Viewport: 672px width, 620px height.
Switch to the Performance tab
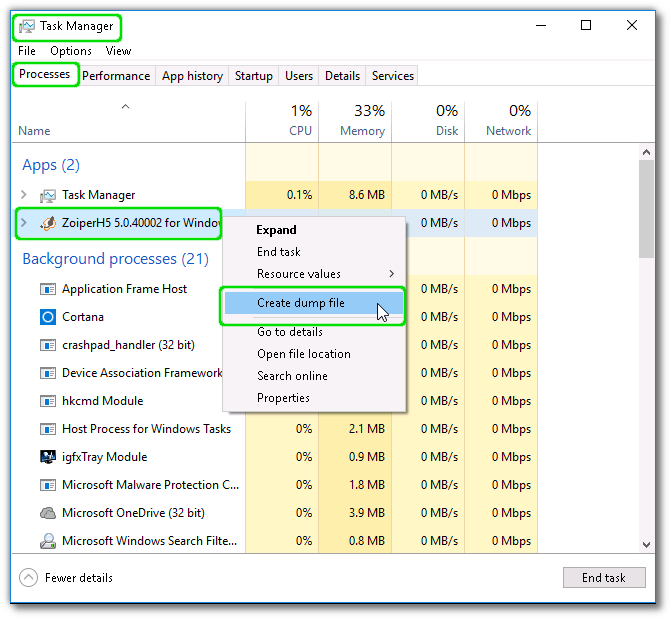click(116, 76)
